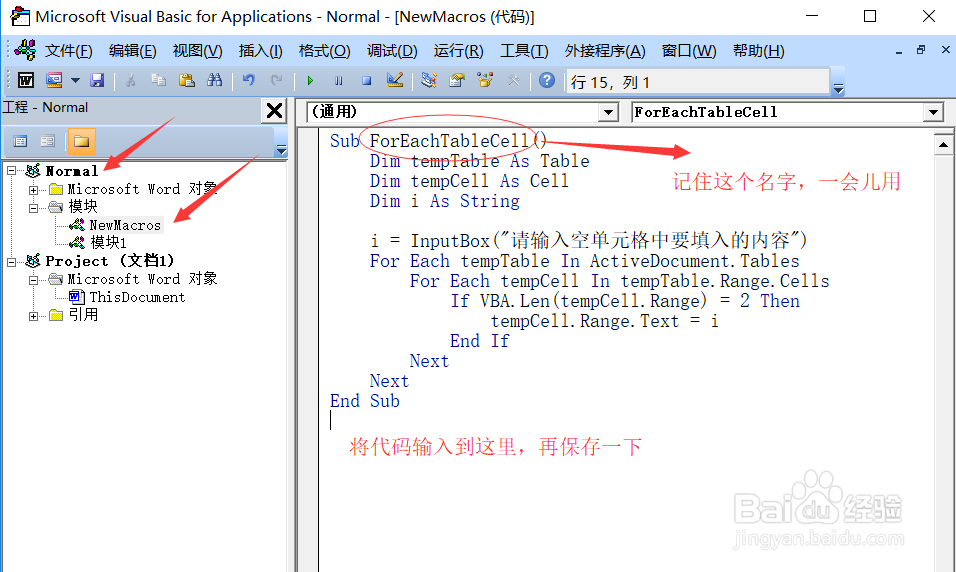Collapse the Normal project tree node
956x572 pixels.
click(12, 171)
